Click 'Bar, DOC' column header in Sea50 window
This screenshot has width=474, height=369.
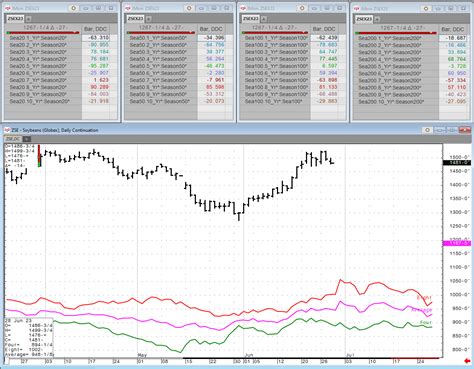tap(211, 29)
